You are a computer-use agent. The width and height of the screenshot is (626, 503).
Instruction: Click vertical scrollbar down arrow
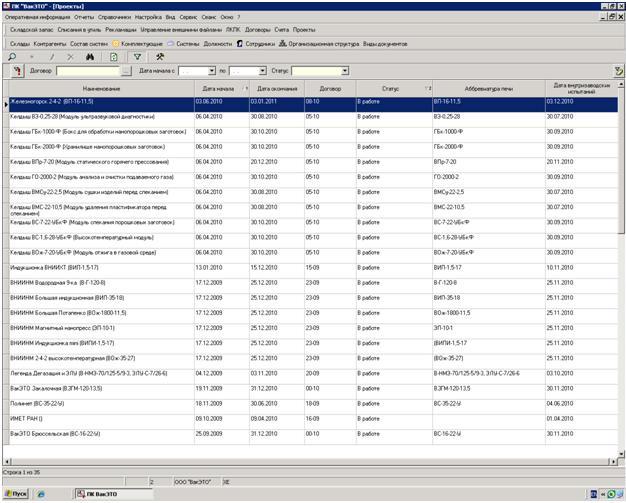[621, 453]
